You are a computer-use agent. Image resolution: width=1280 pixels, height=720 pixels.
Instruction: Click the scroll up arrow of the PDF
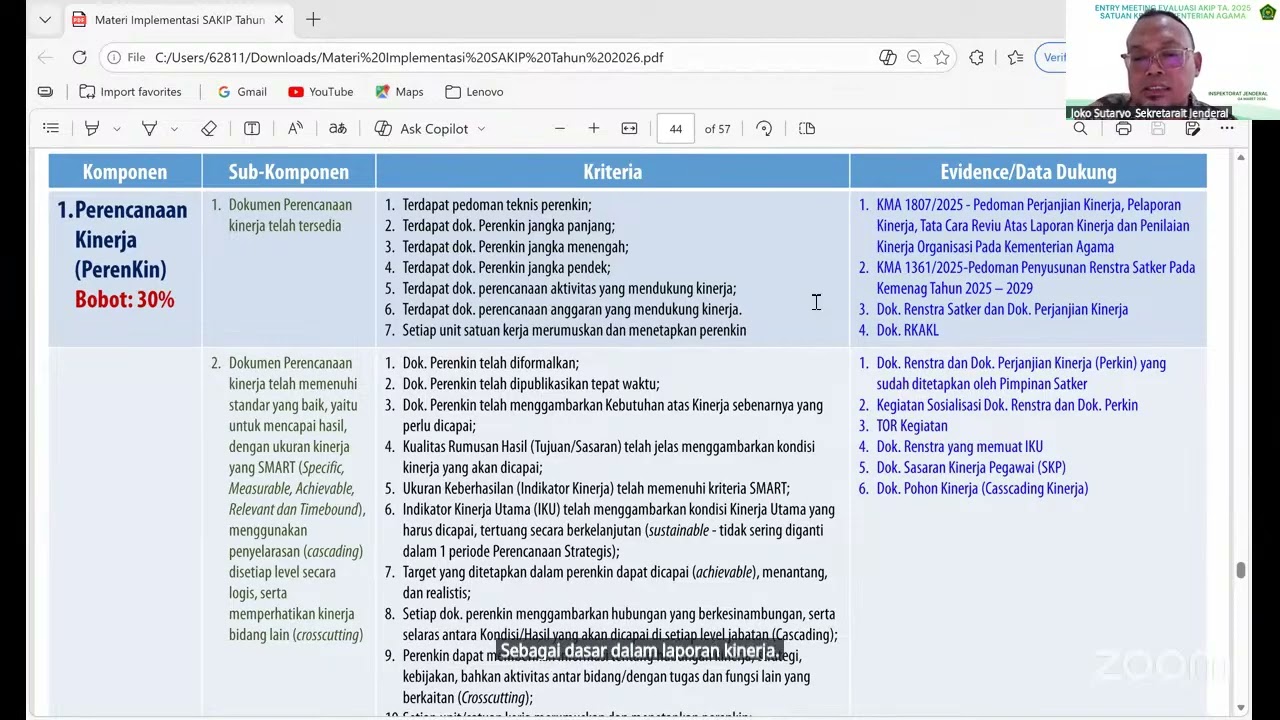[1241, 157]
